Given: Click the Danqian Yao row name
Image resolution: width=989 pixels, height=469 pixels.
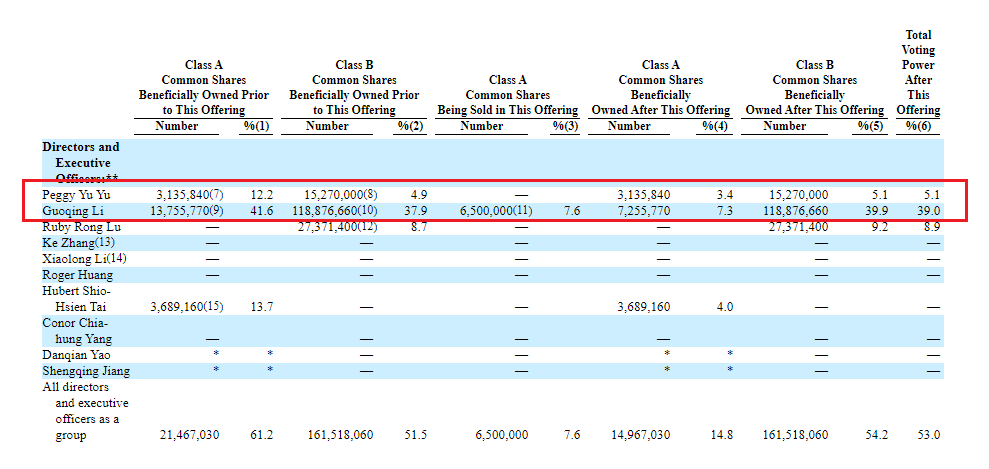Looking at the screenshot, I should point(77,355).
